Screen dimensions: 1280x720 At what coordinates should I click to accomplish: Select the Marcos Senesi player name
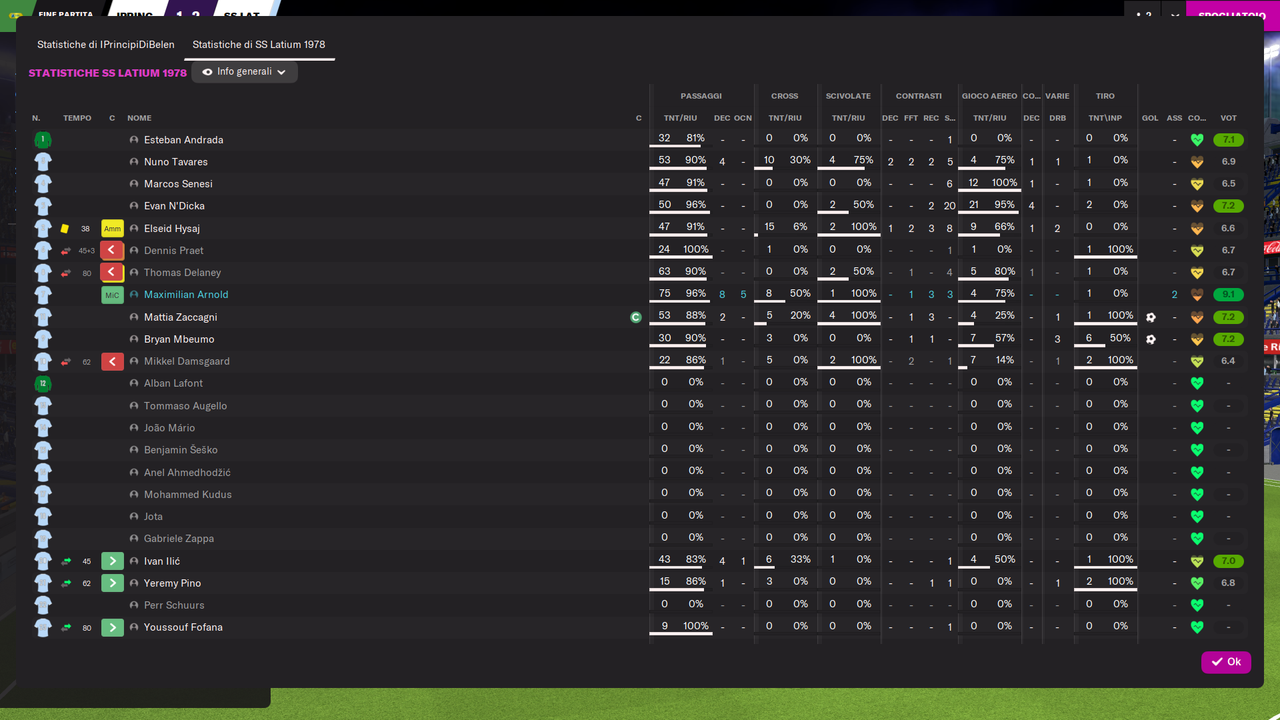pos(178,184)
